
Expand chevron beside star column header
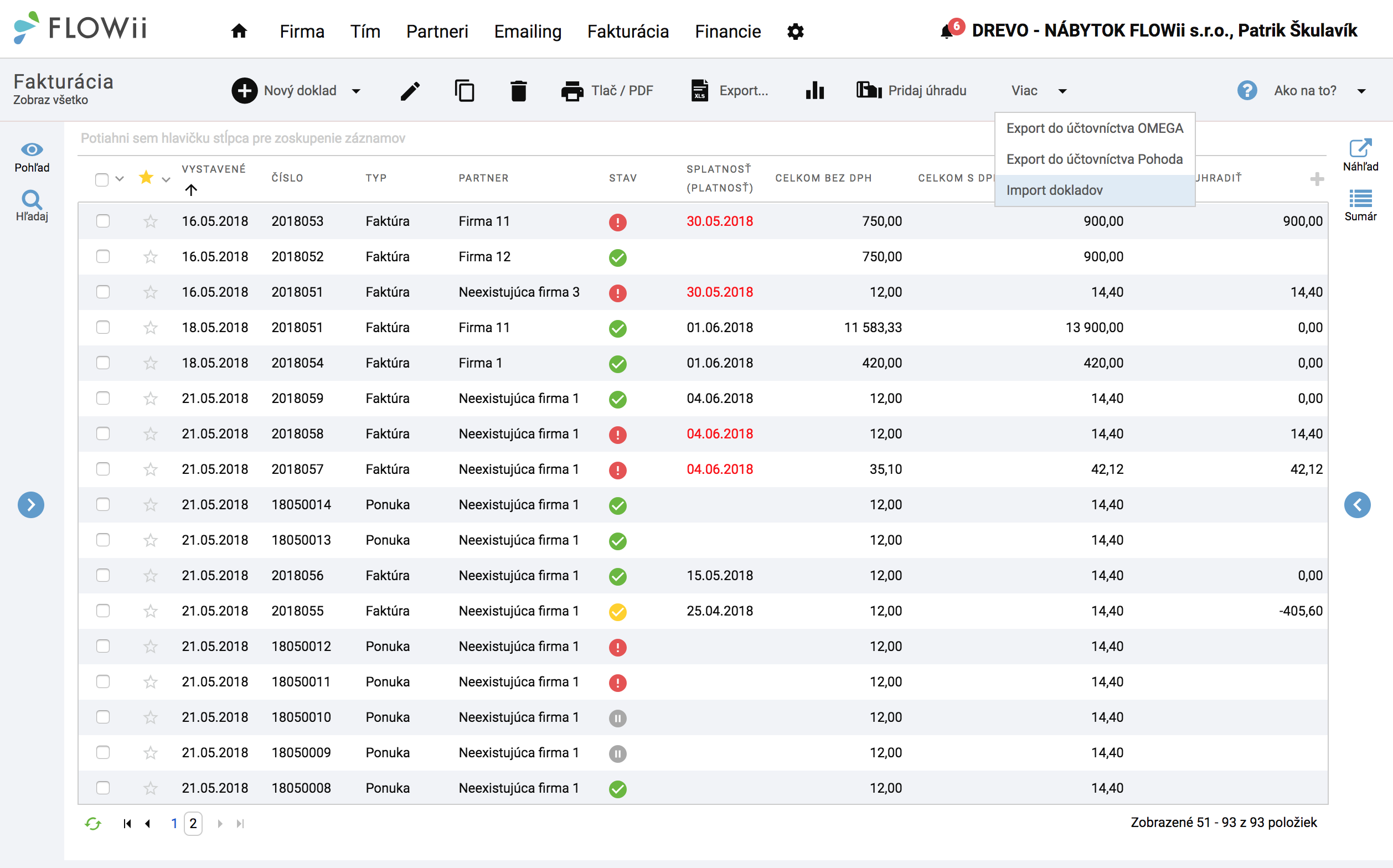tap(166, 179)
